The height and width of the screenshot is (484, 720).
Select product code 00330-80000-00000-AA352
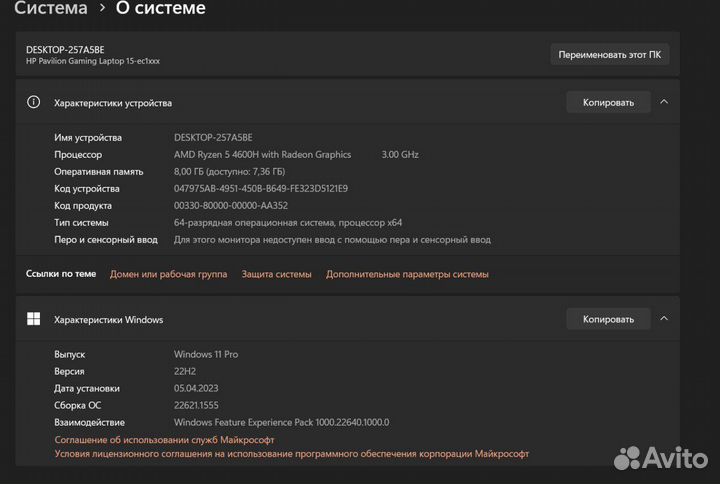(231, 206)
